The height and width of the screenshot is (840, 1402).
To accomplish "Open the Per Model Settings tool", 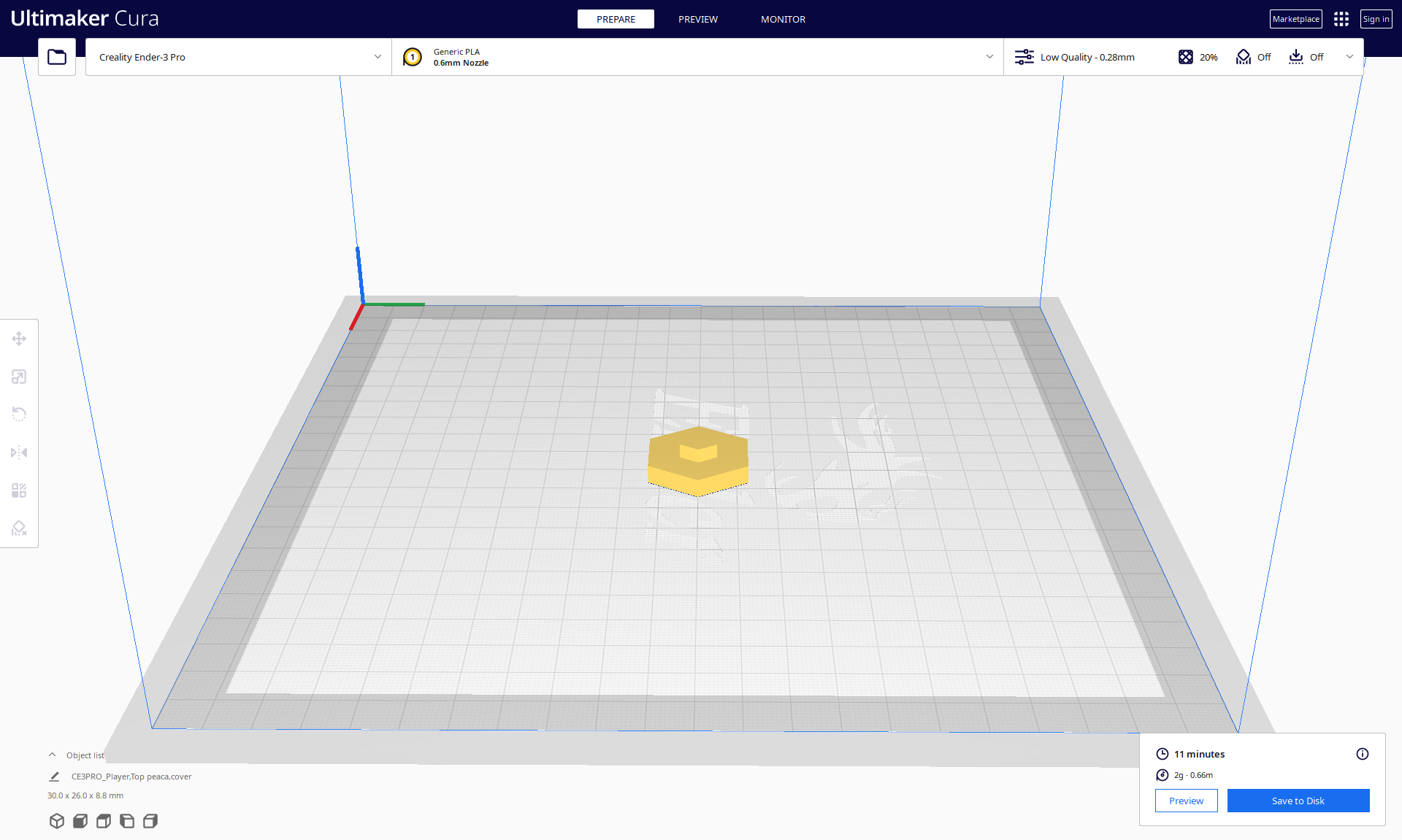I will 19,490.
